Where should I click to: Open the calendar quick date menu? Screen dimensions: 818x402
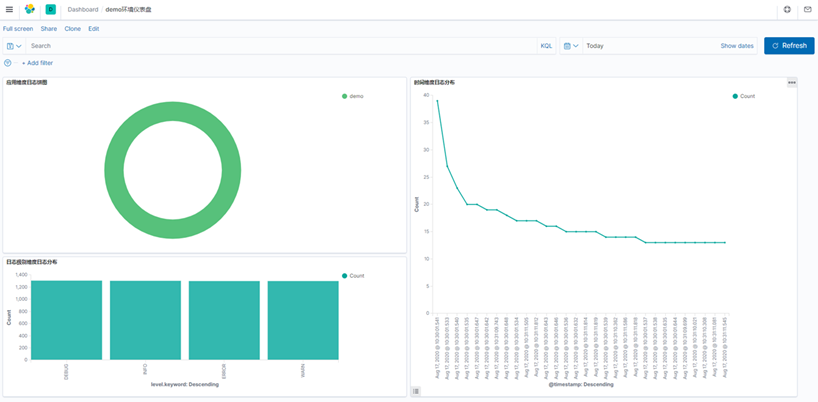571,46
